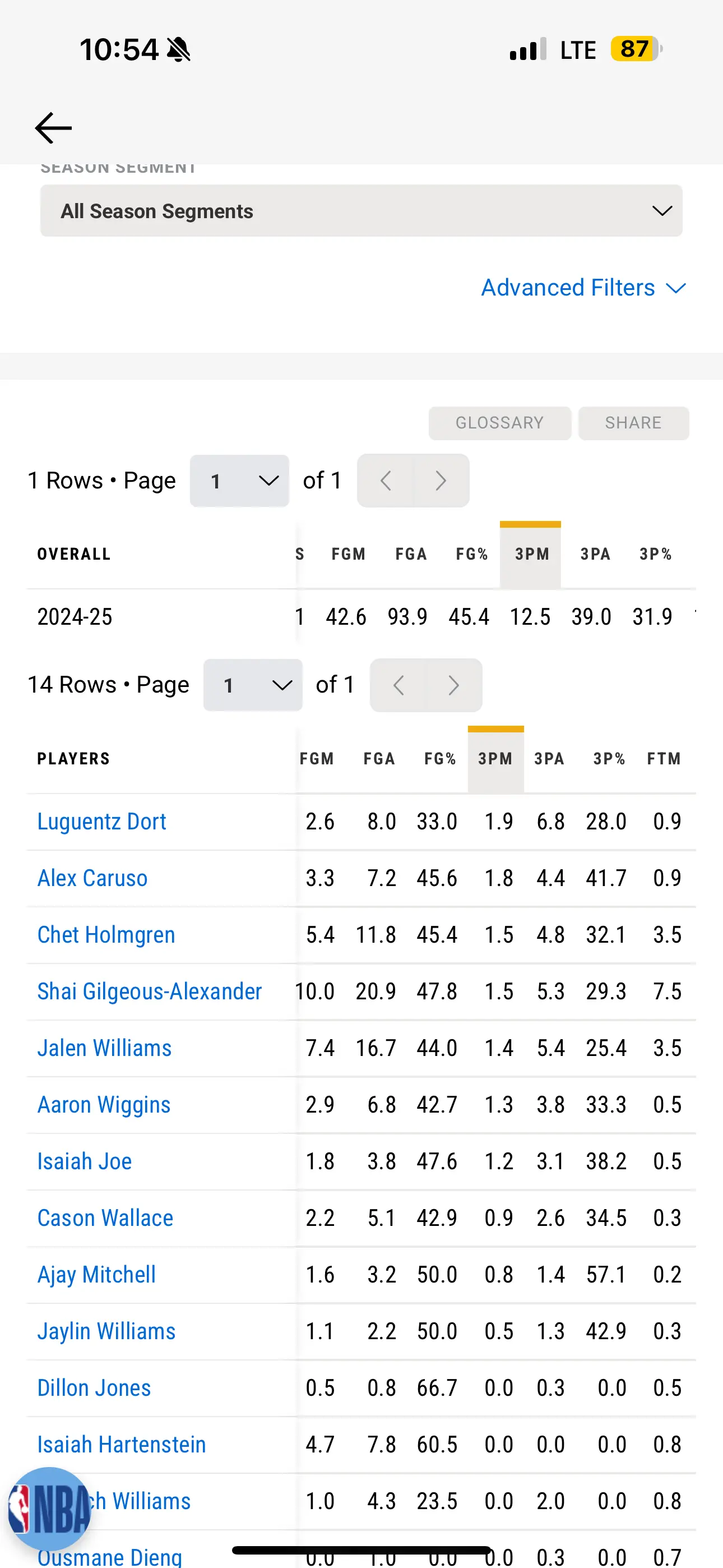Image resolution: width=723 pixels, height=1568 pixels.
Task: Sort players by 3PA column
Action: pyautogui.click(x=550, y=758)
